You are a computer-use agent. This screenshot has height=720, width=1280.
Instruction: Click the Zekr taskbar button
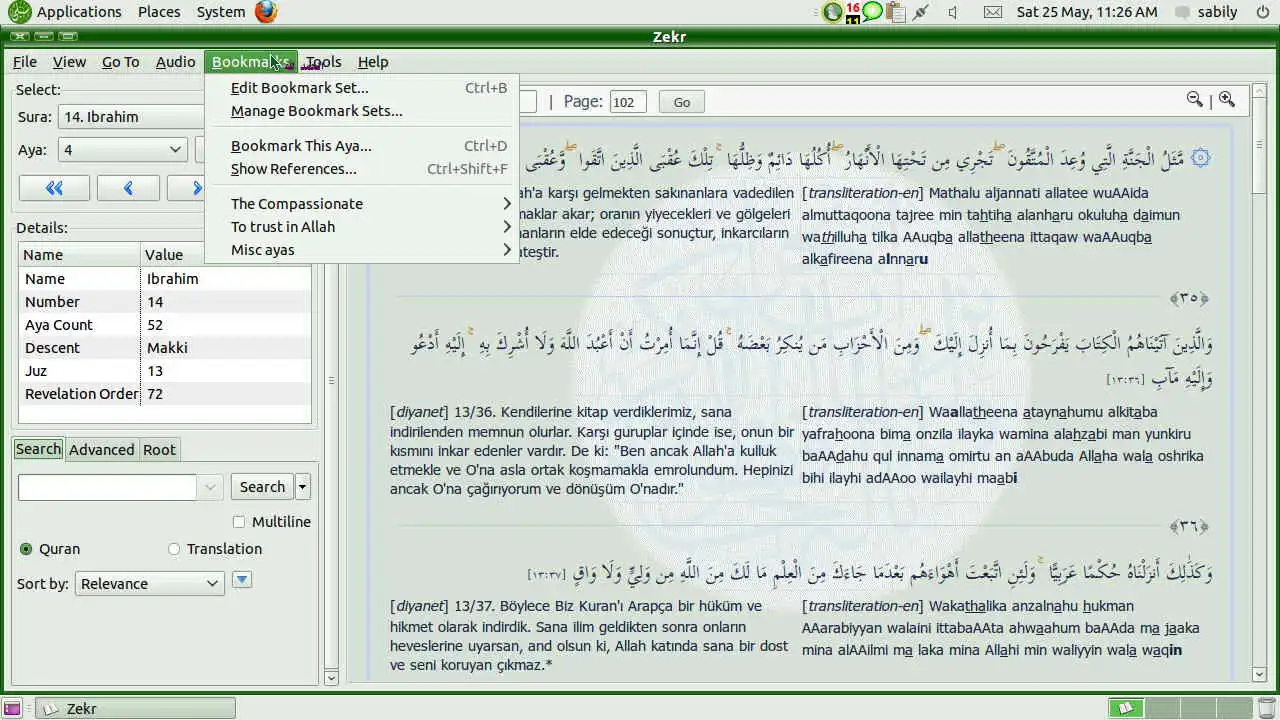[135, 708]
